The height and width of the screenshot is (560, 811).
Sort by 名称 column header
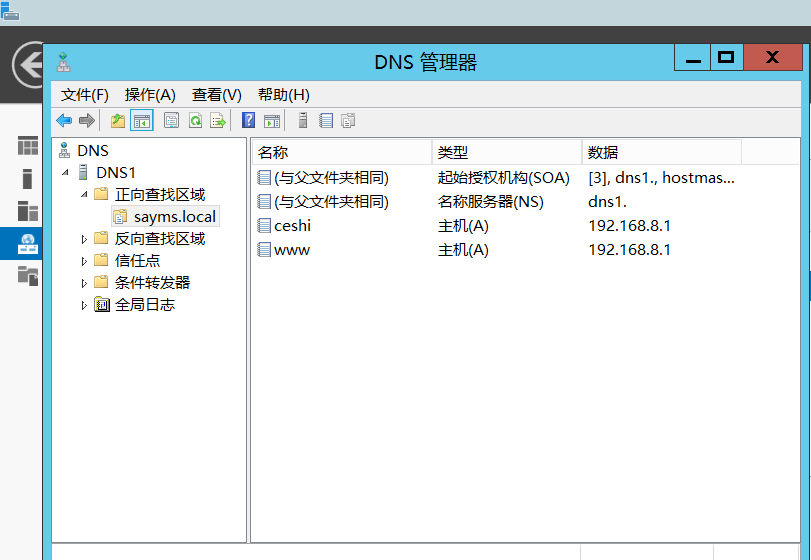point(342,153)
